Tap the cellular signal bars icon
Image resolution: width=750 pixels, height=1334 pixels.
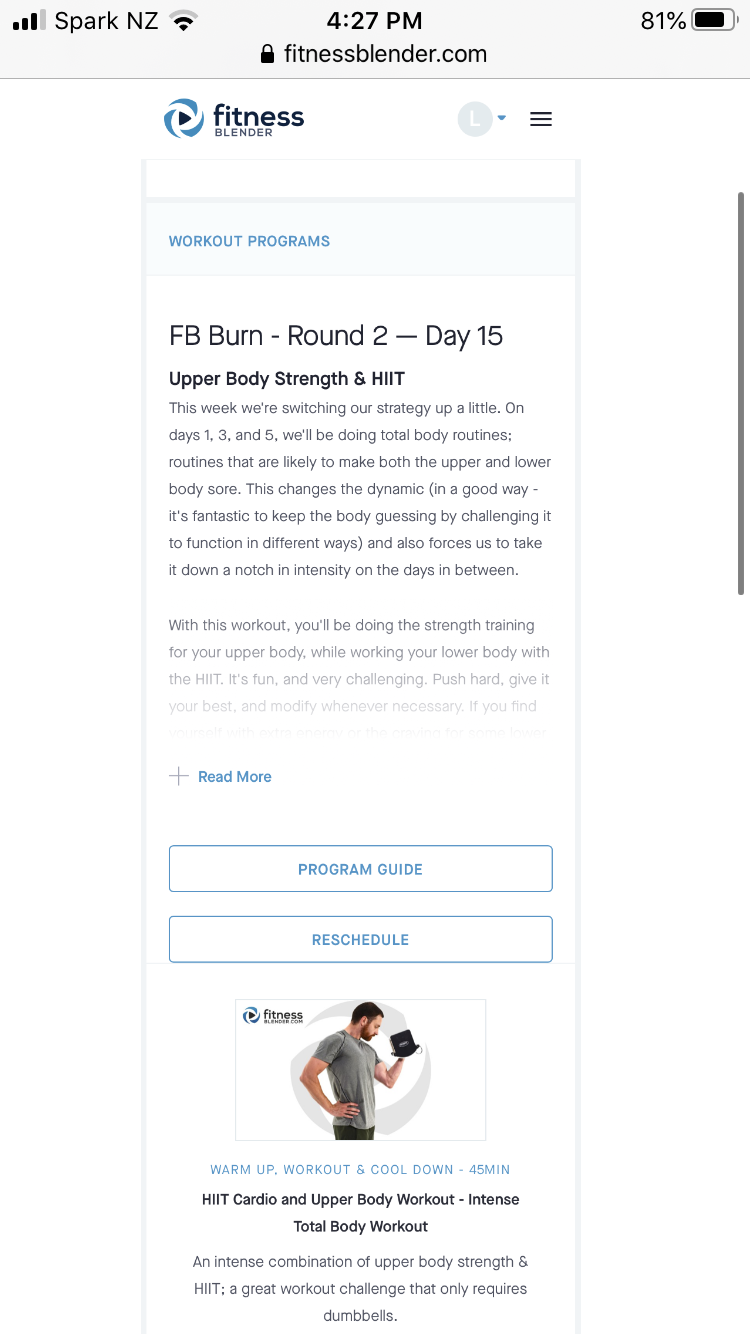(x=29, y=21)
